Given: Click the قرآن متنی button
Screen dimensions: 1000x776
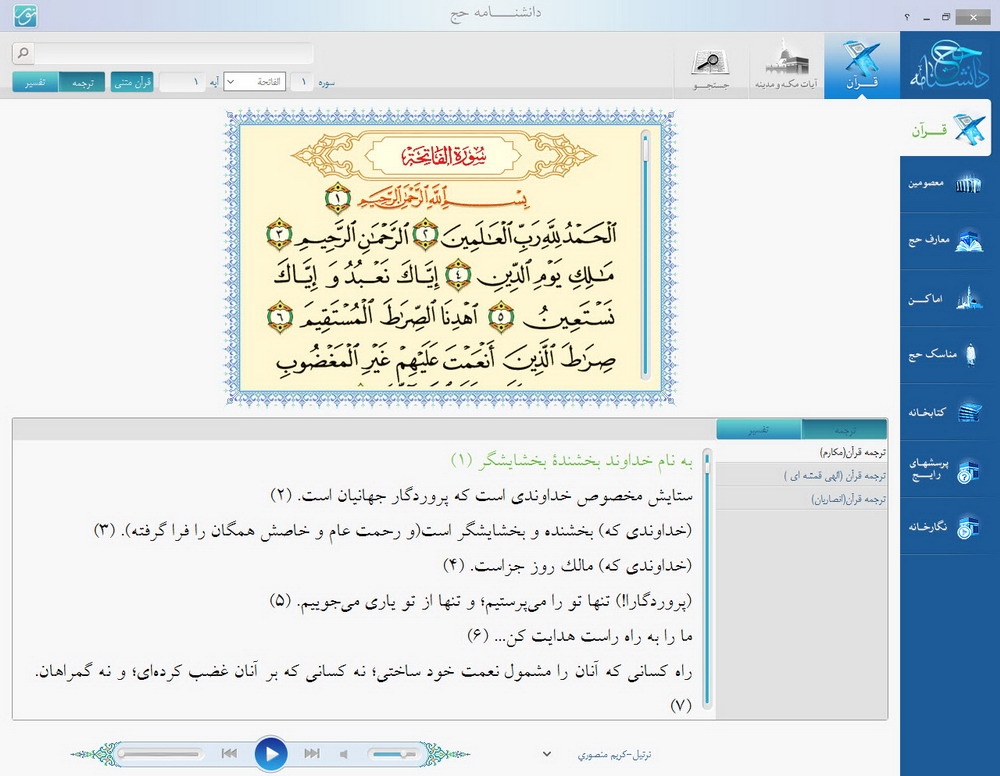Looking at the screenshot, I should pyautogui.click(x=132, y=82).
